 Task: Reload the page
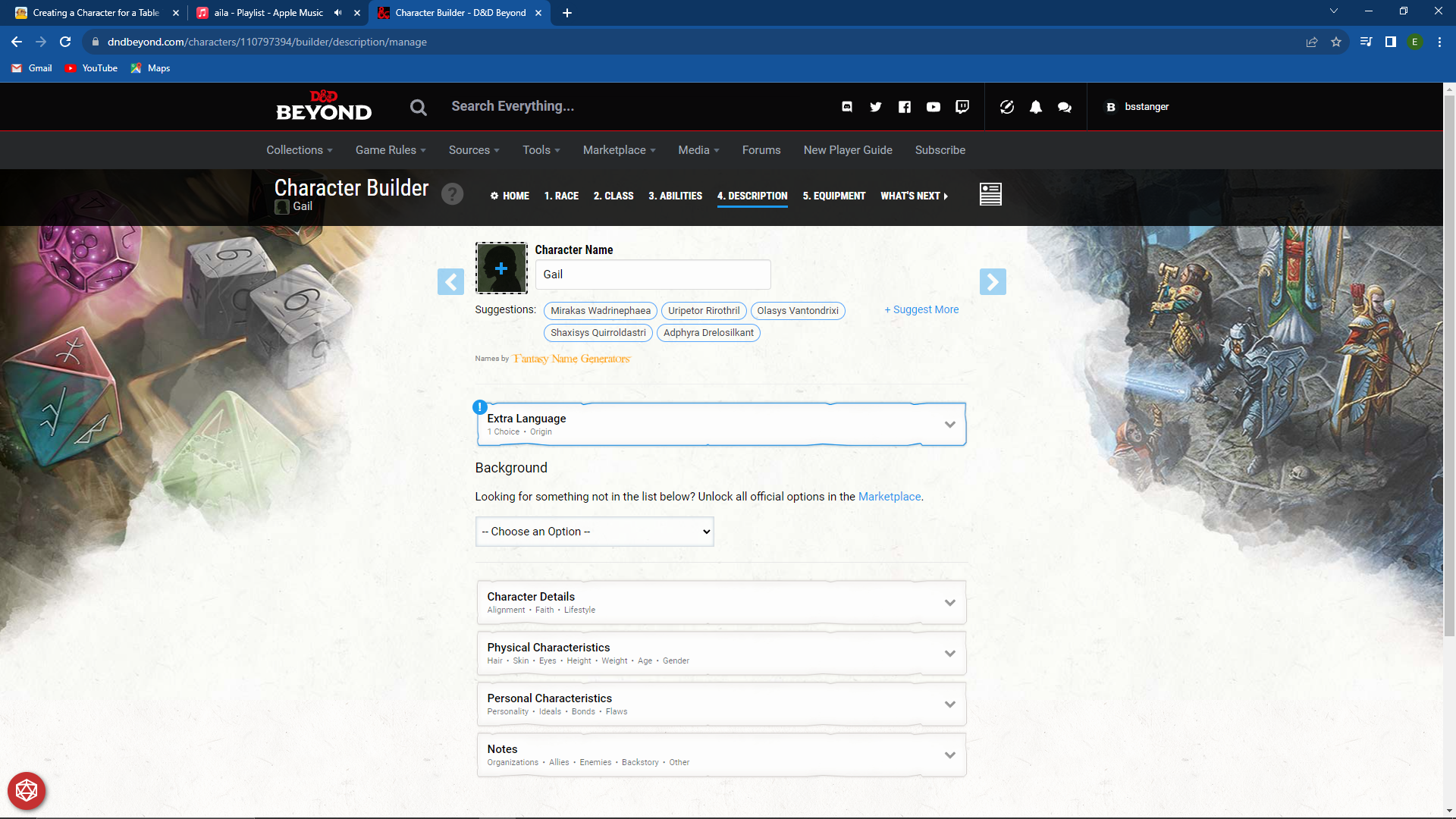point(65,42)
